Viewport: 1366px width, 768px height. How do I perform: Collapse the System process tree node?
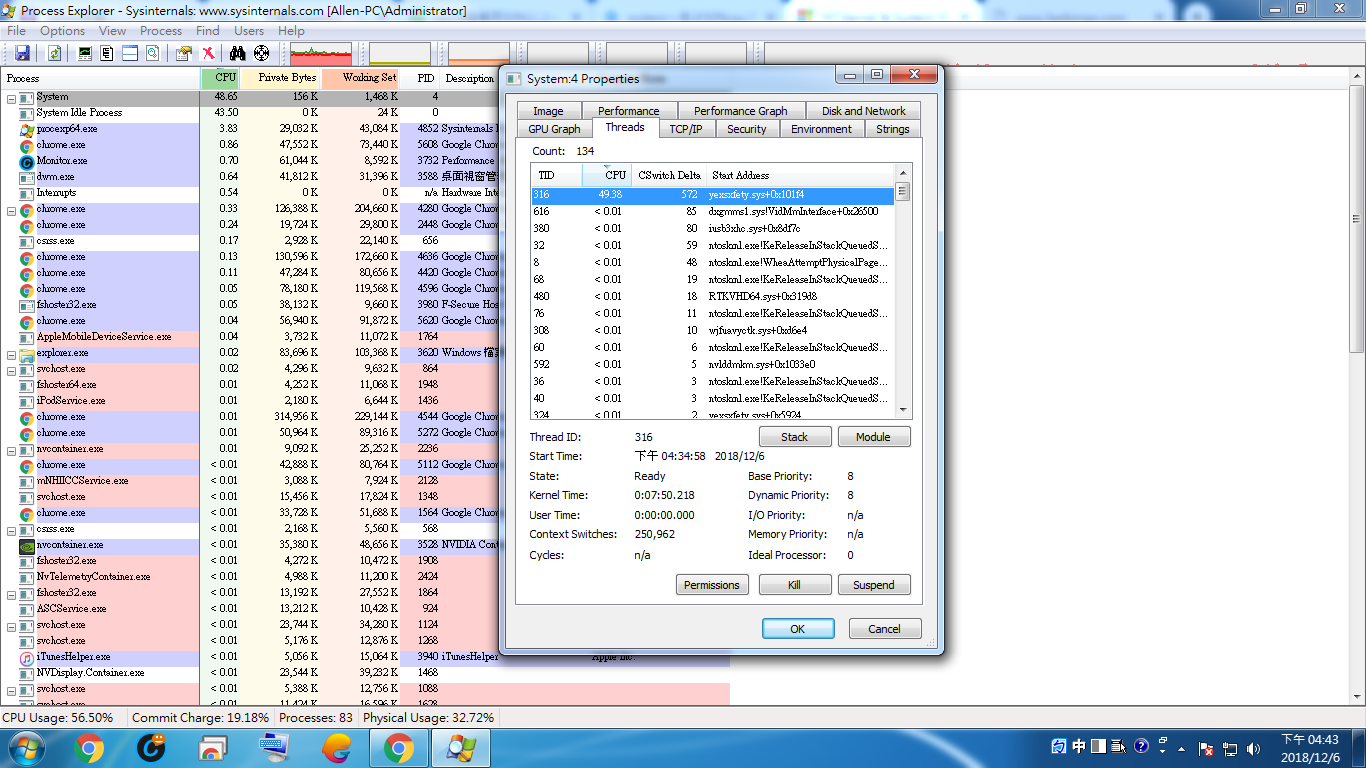pyautogui.click(x=11, y=97)
